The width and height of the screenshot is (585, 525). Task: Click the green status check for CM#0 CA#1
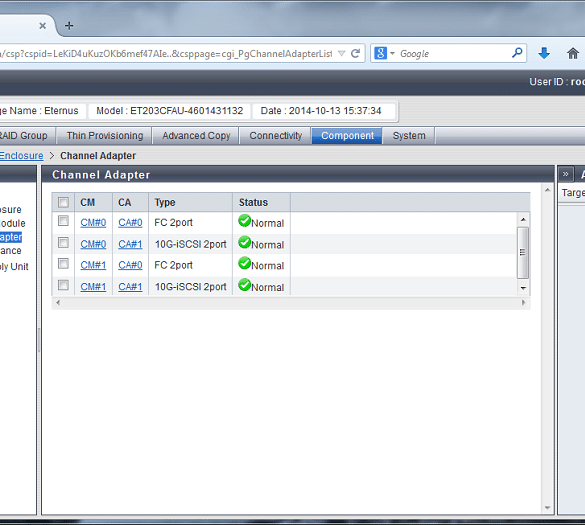click(244, 243)
